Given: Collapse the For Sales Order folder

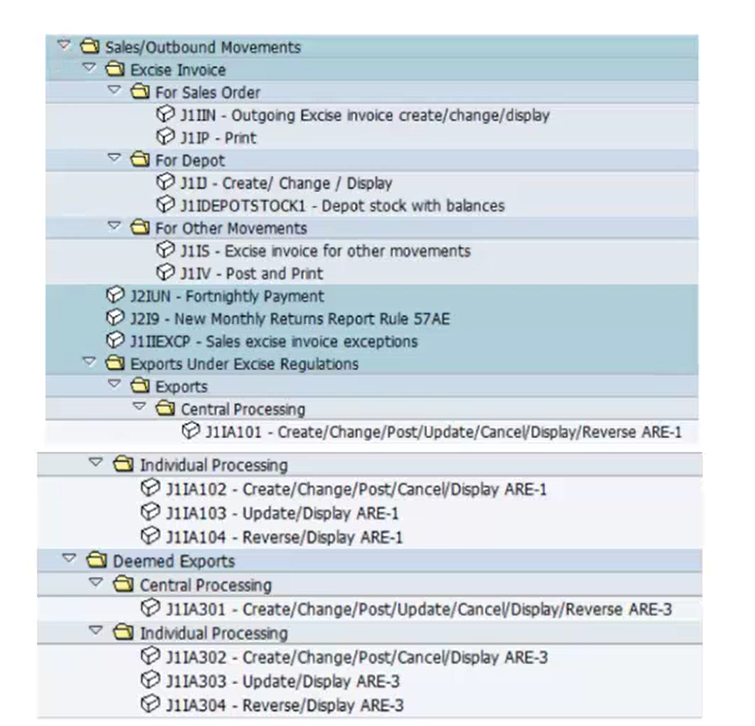Looking at the screenshot, I should click(x=114, y=90).
